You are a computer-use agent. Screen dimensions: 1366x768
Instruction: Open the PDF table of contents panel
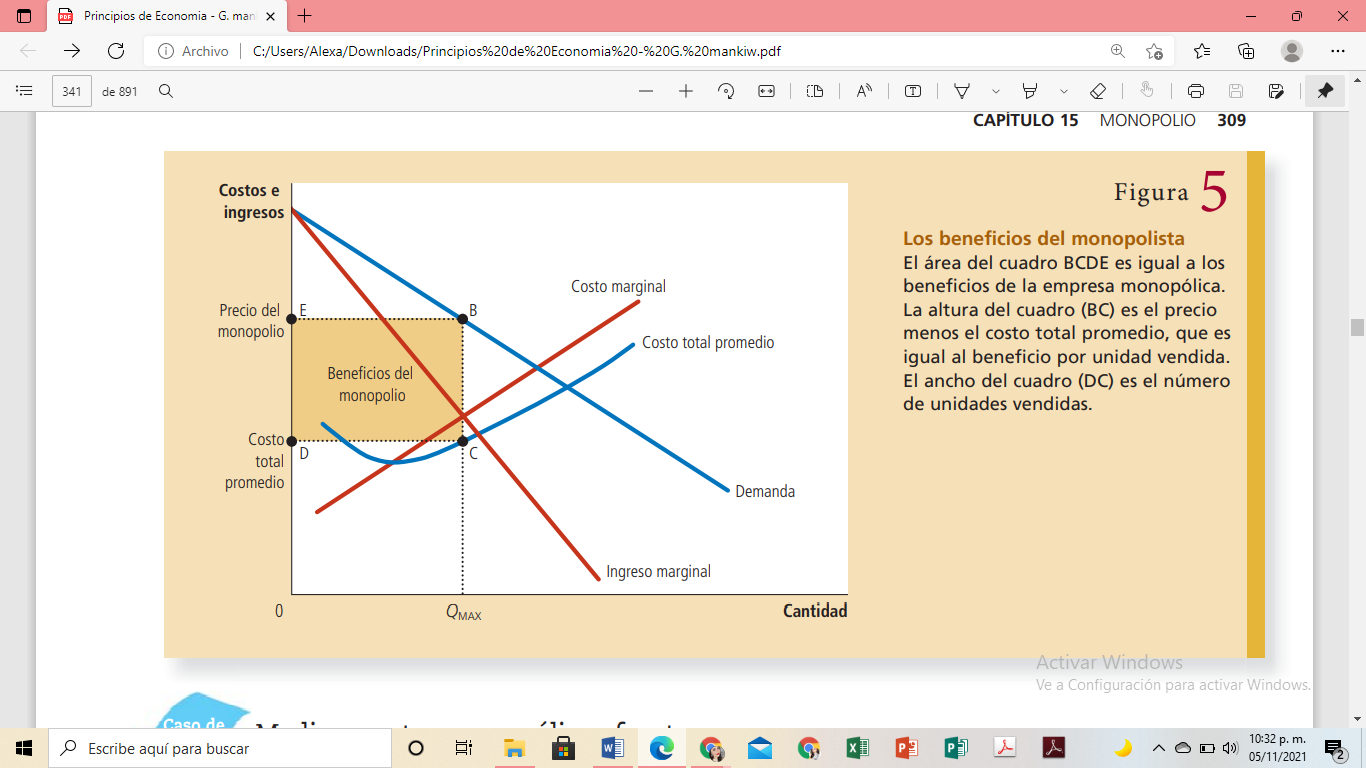[x=24, y=90]
